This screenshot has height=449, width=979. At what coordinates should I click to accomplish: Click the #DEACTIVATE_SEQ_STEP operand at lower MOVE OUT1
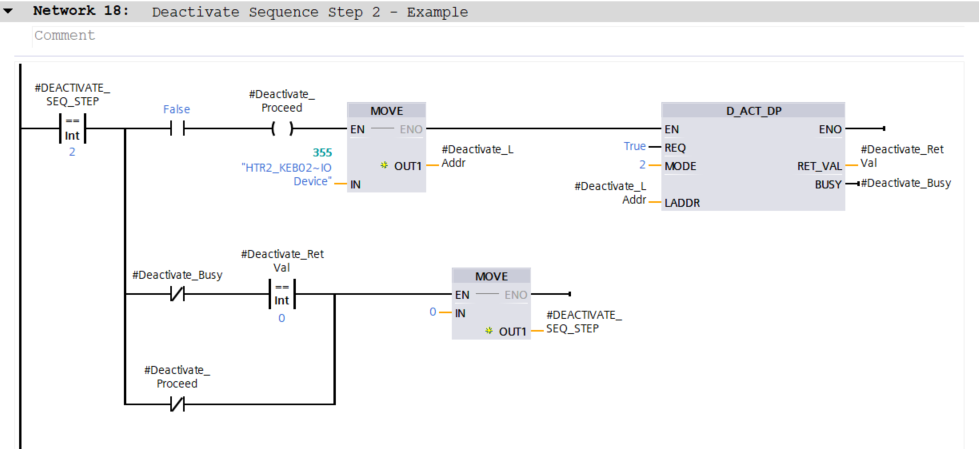(x=584, y=322)
